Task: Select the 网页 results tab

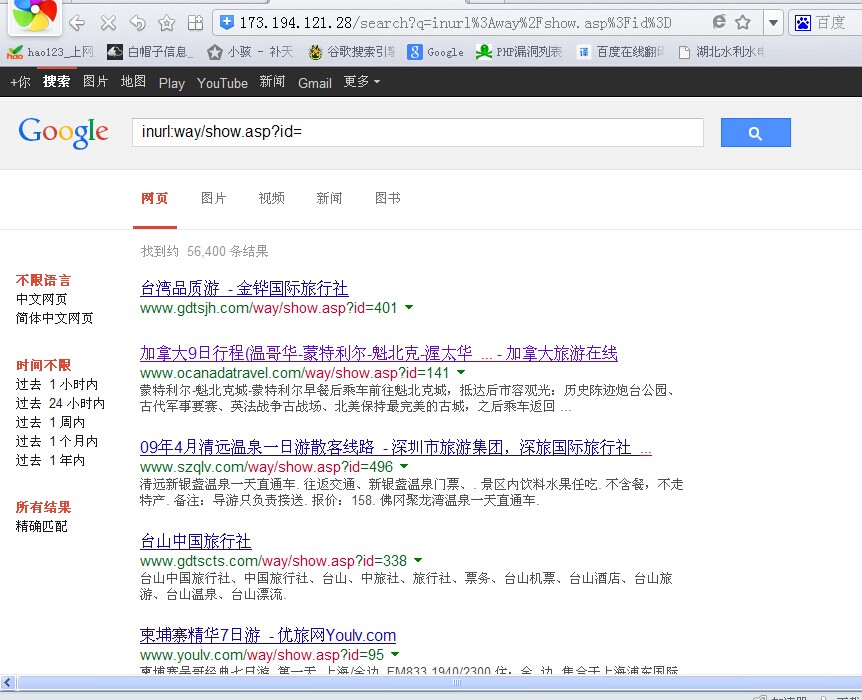Action: [x=154, y=199]
